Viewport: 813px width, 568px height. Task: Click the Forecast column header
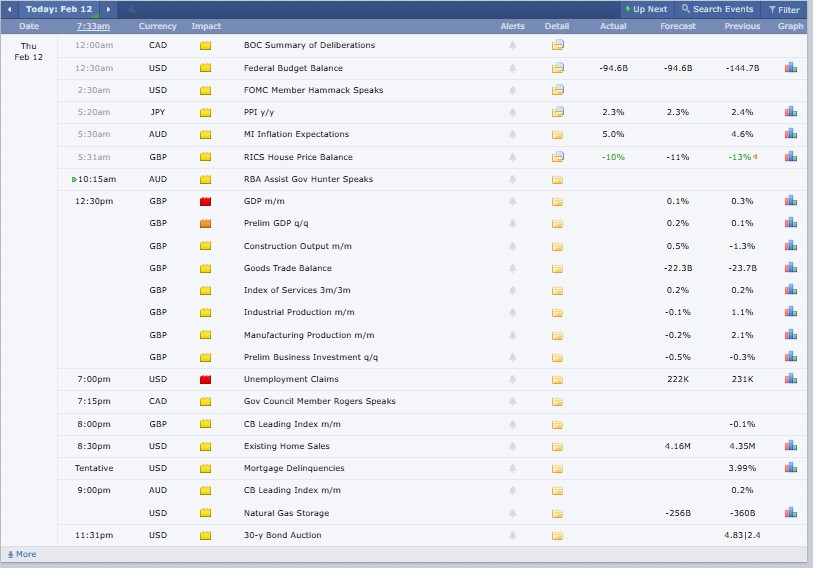pyautogui.click(x=678, y=26)
